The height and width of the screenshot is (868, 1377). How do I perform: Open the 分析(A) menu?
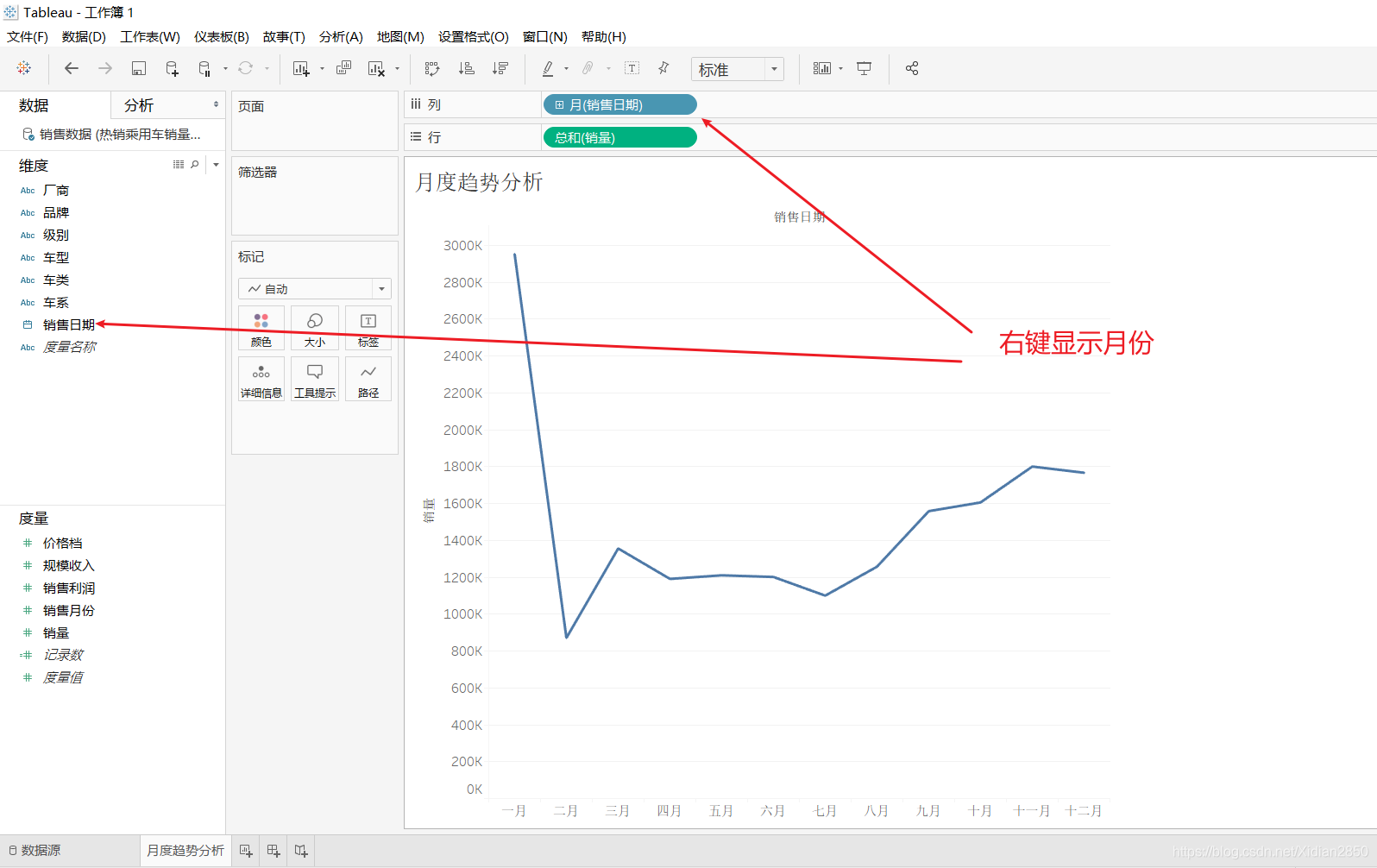click(x=341, y=36)
